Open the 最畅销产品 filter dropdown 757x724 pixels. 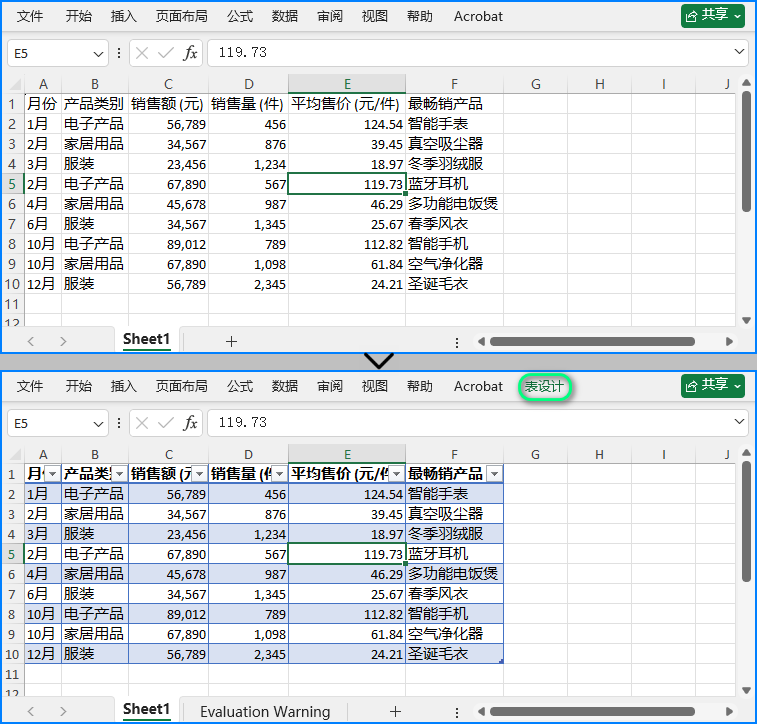tap(494, 474)
